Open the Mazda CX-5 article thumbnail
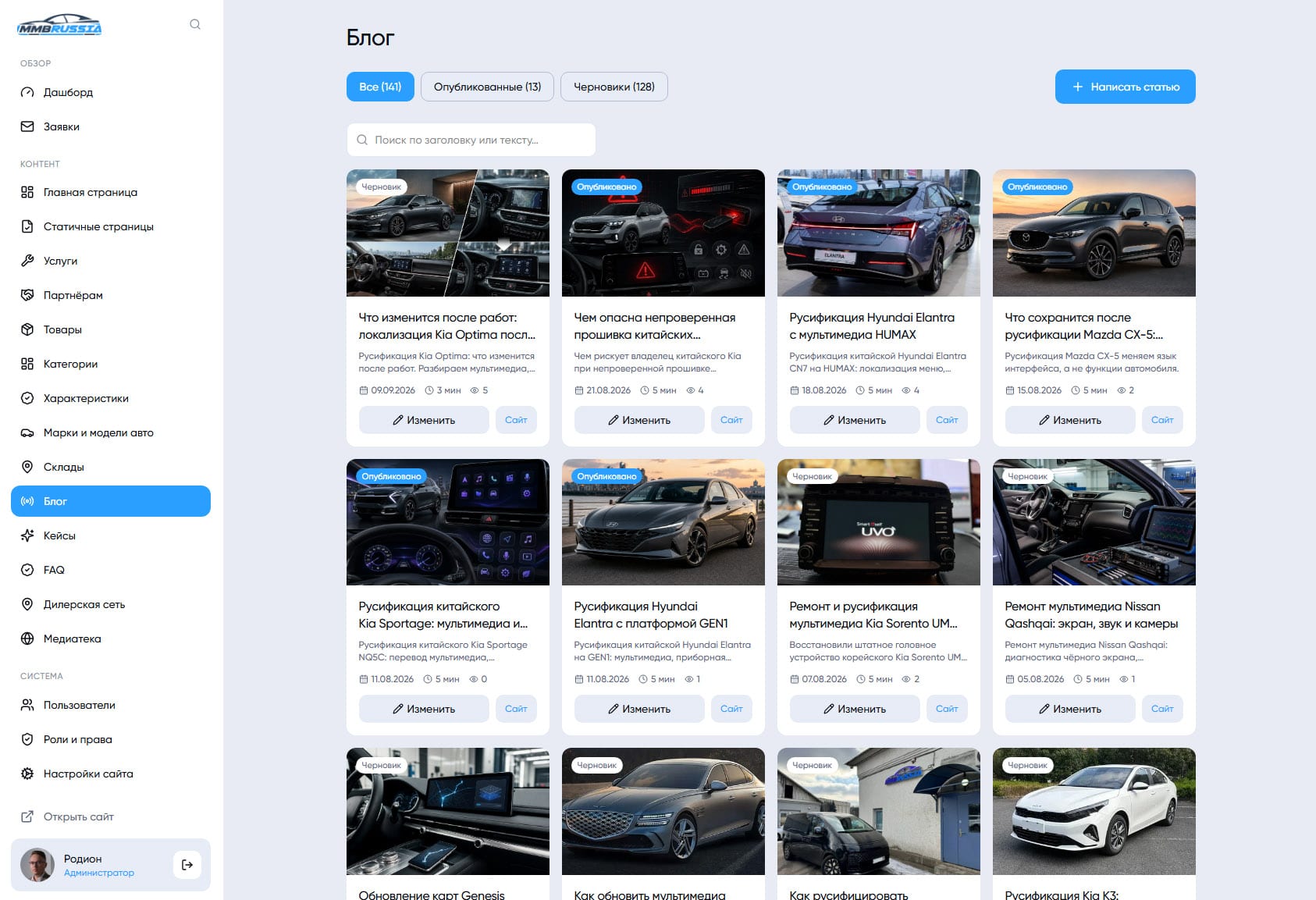Screen dimensions: 1316x900 (x=1094, y=233)
